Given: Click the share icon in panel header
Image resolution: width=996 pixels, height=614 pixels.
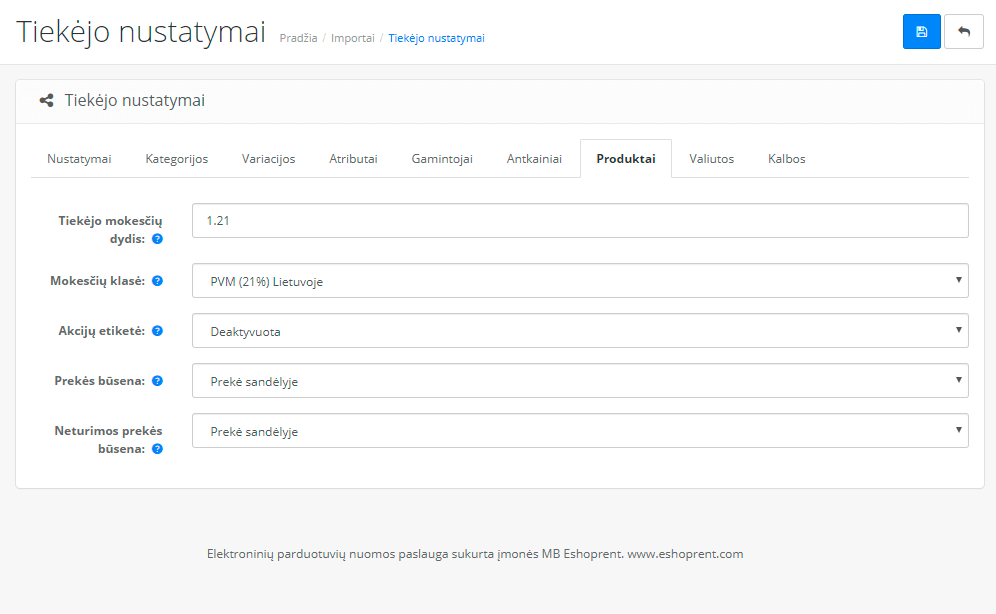Looking at the screenshot, I should point(46,100).
